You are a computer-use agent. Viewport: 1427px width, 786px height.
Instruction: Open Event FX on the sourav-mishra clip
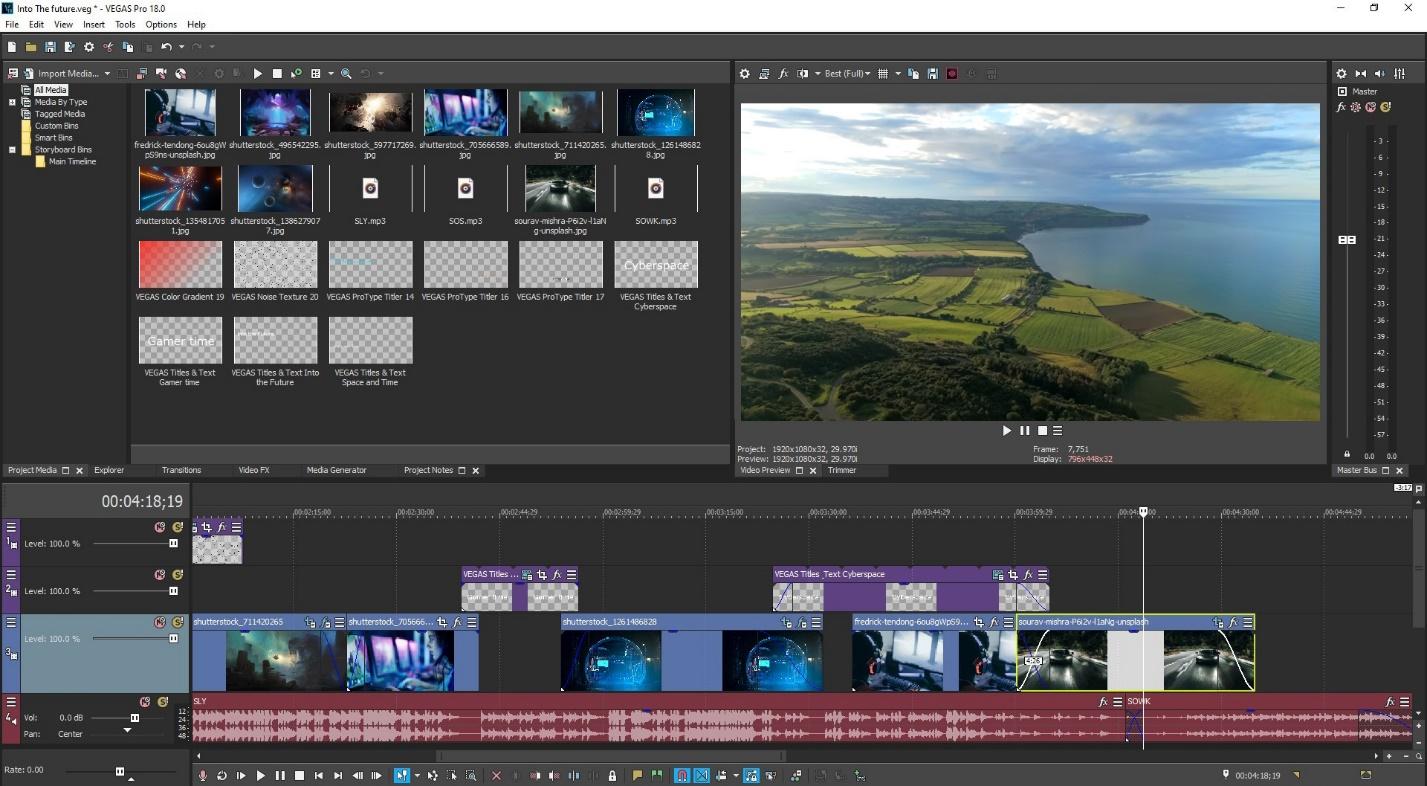coord(1233,622)
